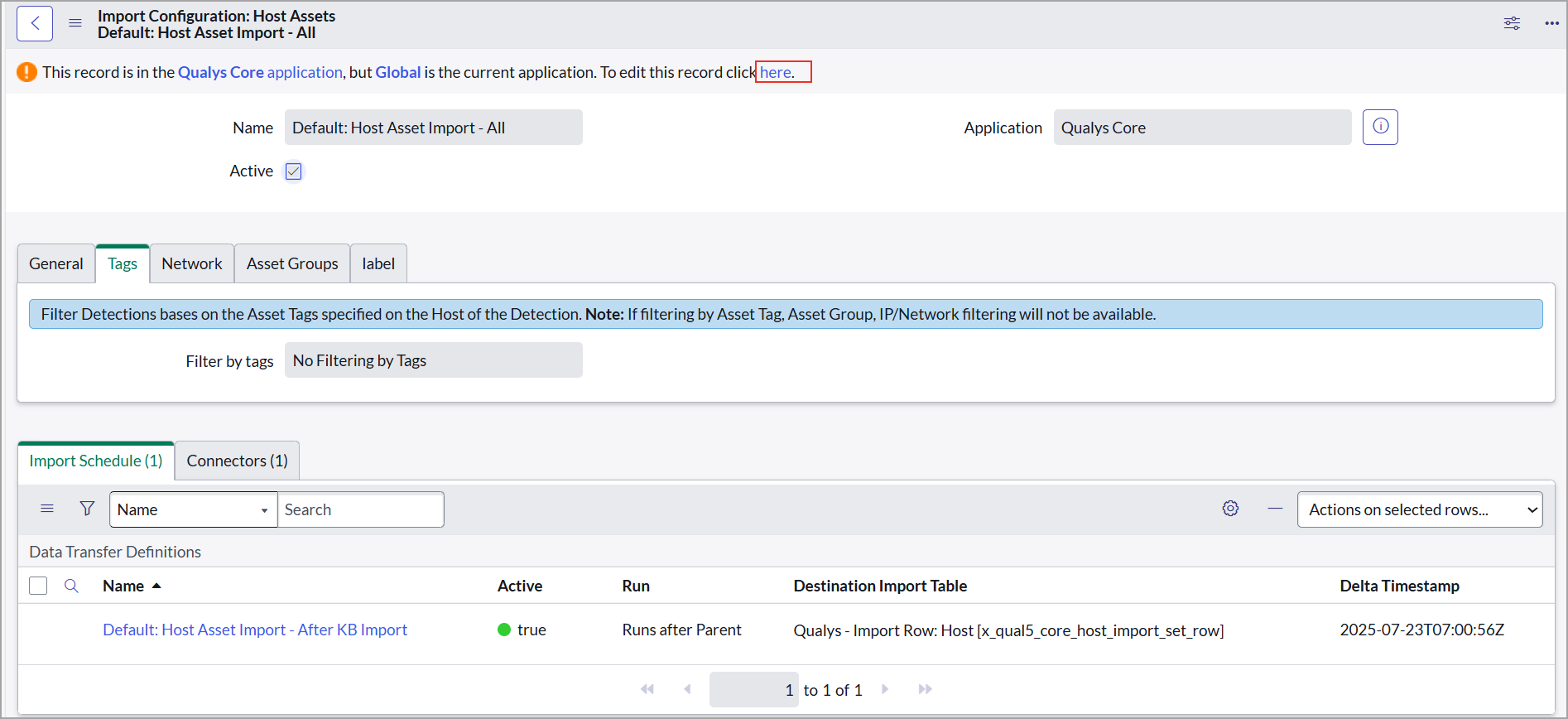Click the 'here' link to edit record

click(x=776, y=72)
